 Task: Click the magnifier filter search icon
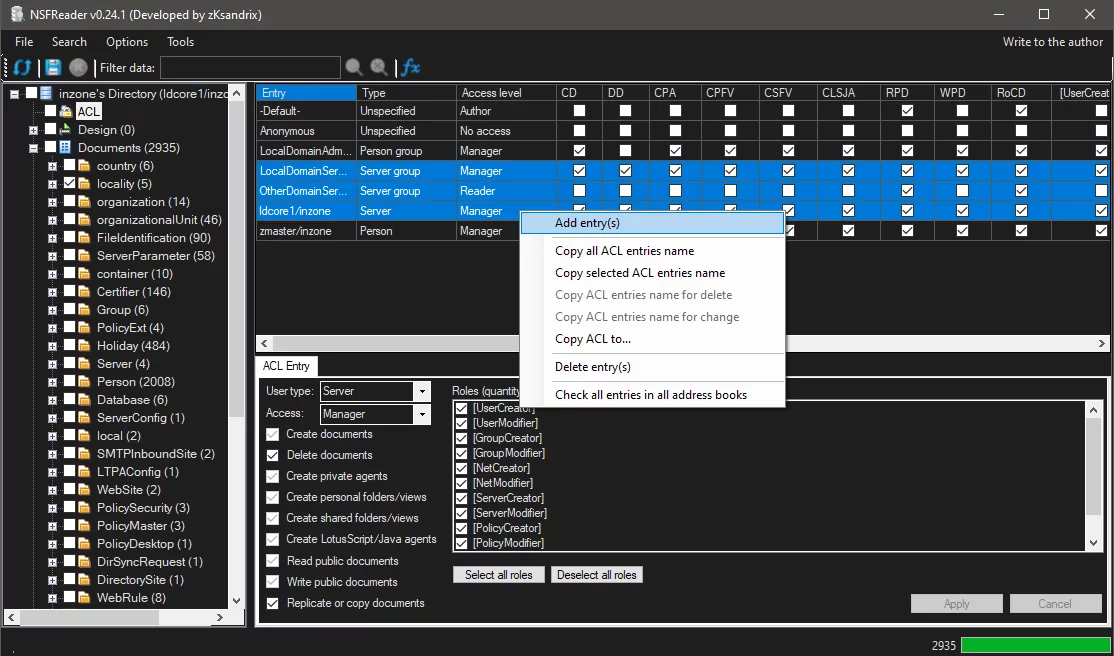(x=354, y=68)
